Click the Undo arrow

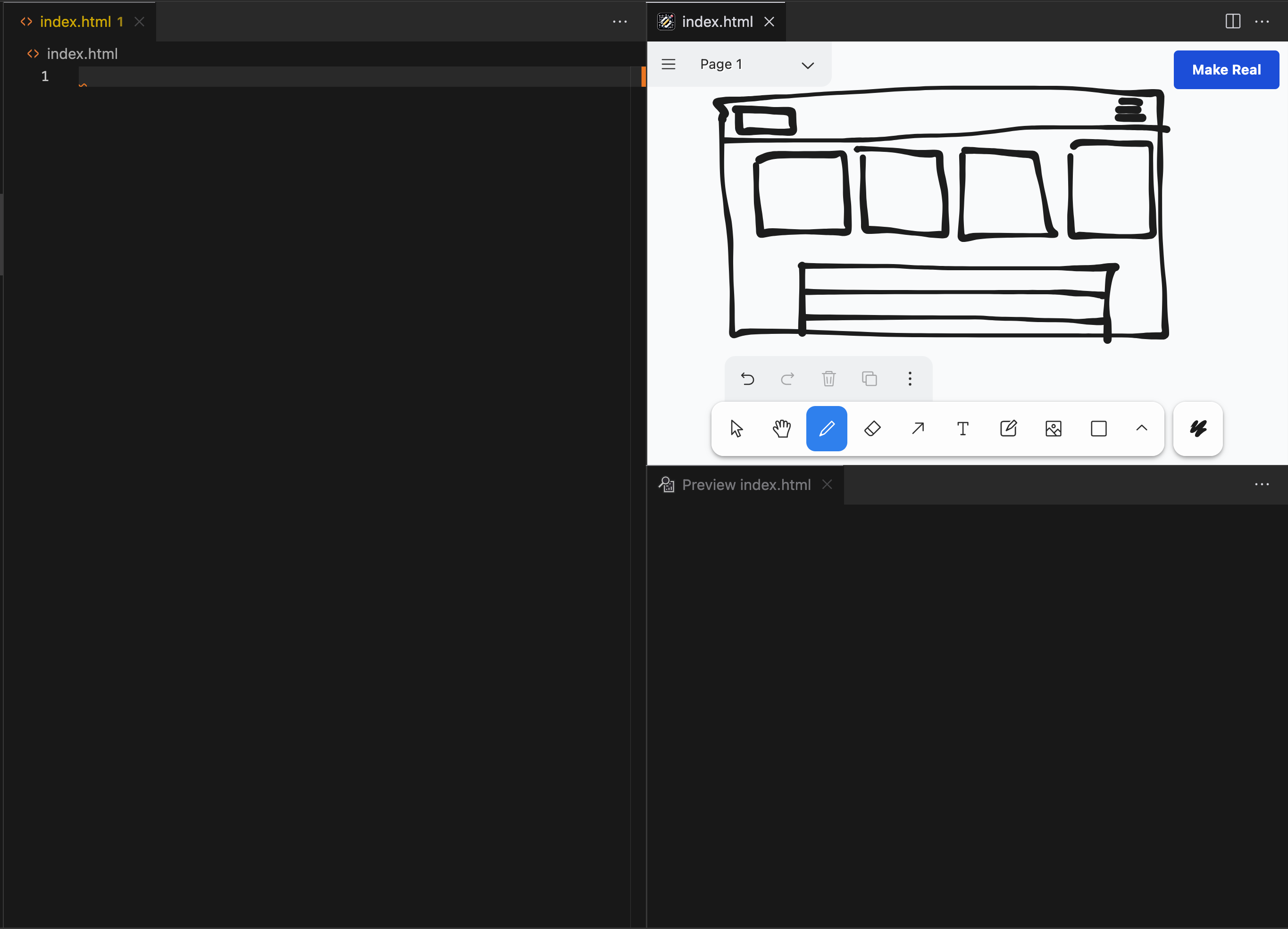747,379
